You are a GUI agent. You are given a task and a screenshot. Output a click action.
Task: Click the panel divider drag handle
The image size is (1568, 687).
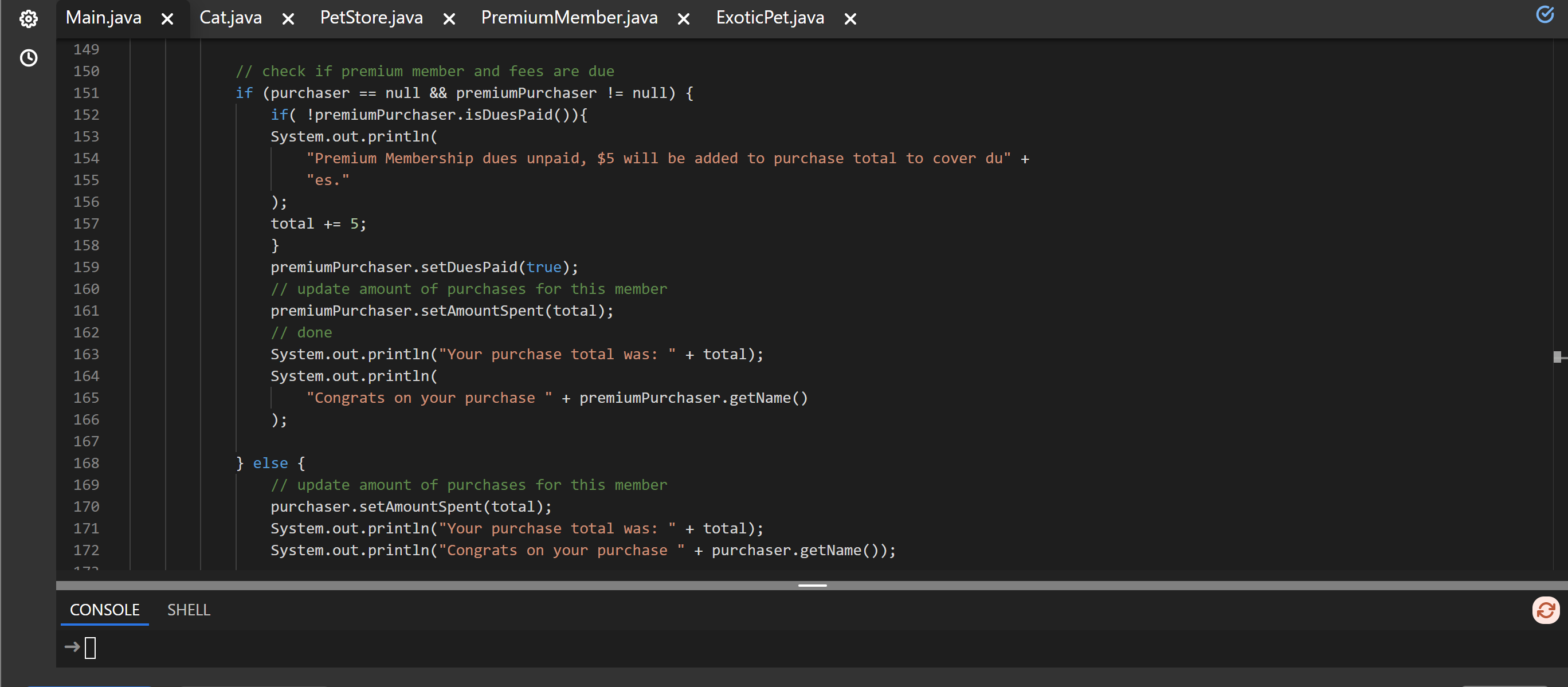[812, 586]
